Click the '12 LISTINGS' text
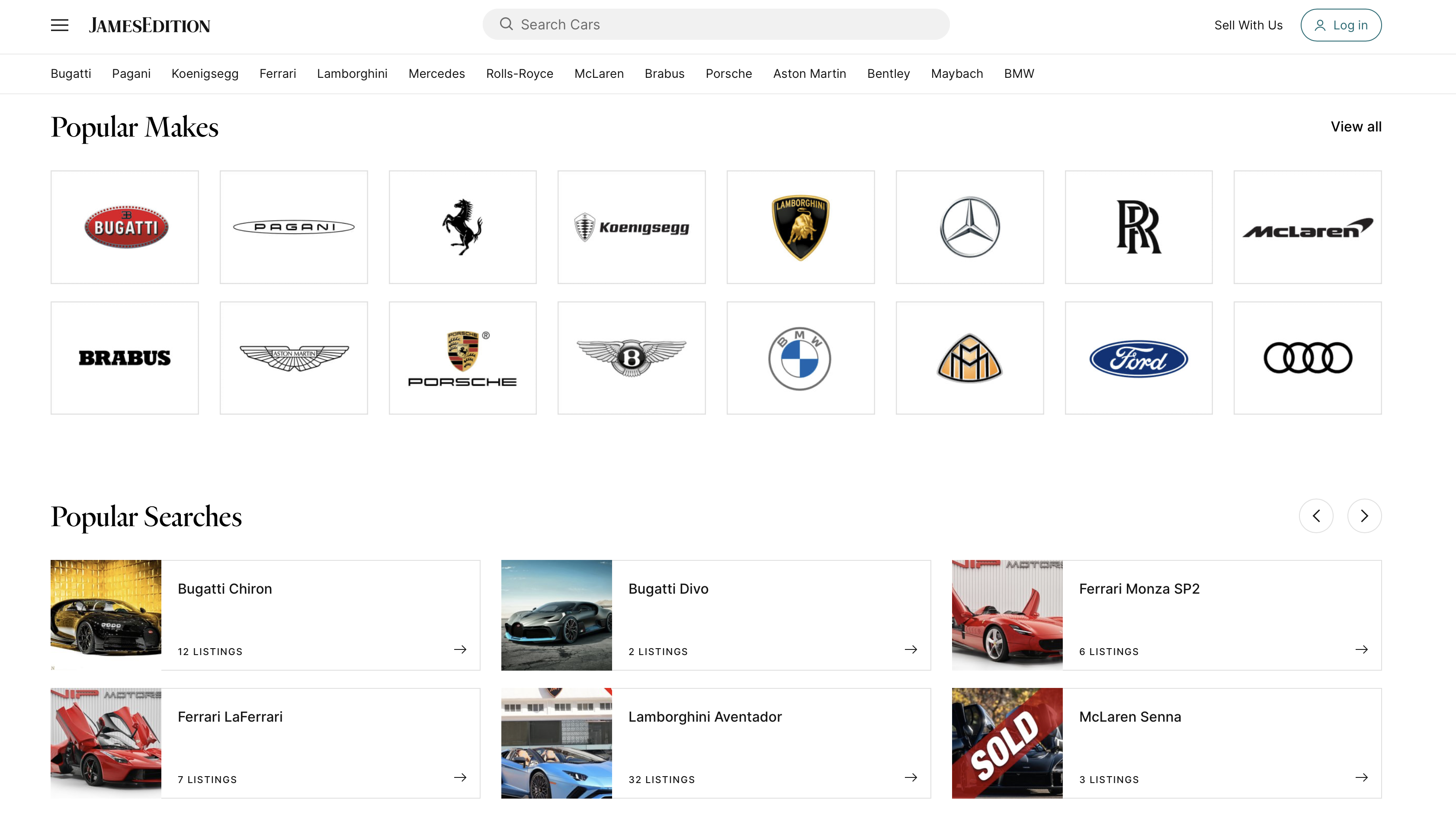Screen dimensions: 1456x825 [x=210, y=652]
